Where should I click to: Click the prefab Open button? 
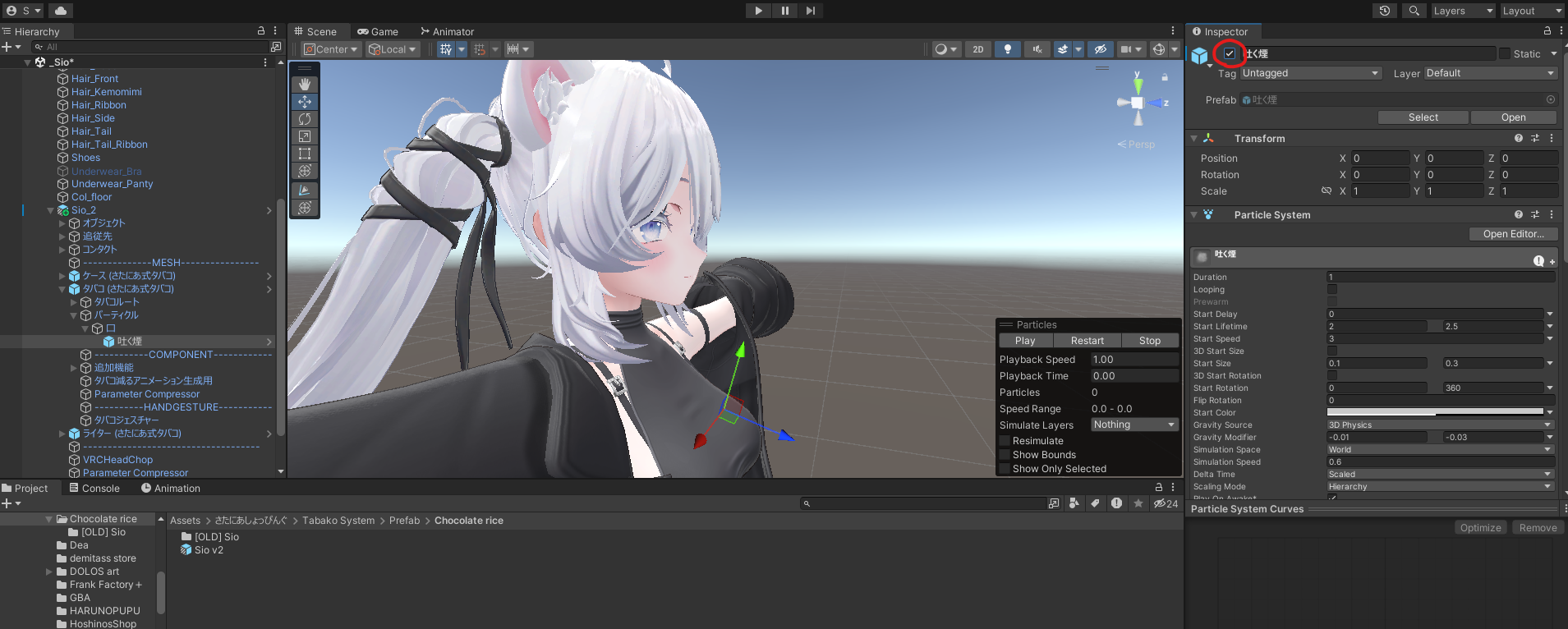point(1513,117)
